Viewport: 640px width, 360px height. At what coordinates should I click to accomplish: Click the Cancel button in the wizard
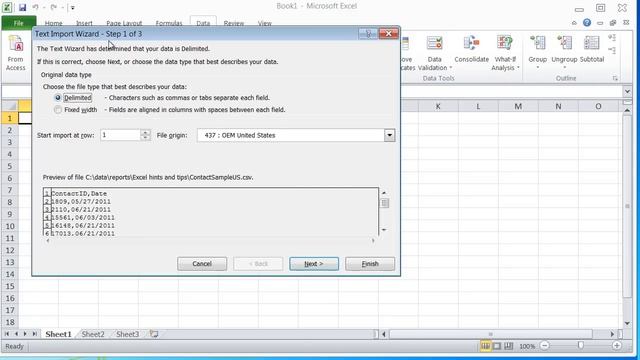[202, 264]
